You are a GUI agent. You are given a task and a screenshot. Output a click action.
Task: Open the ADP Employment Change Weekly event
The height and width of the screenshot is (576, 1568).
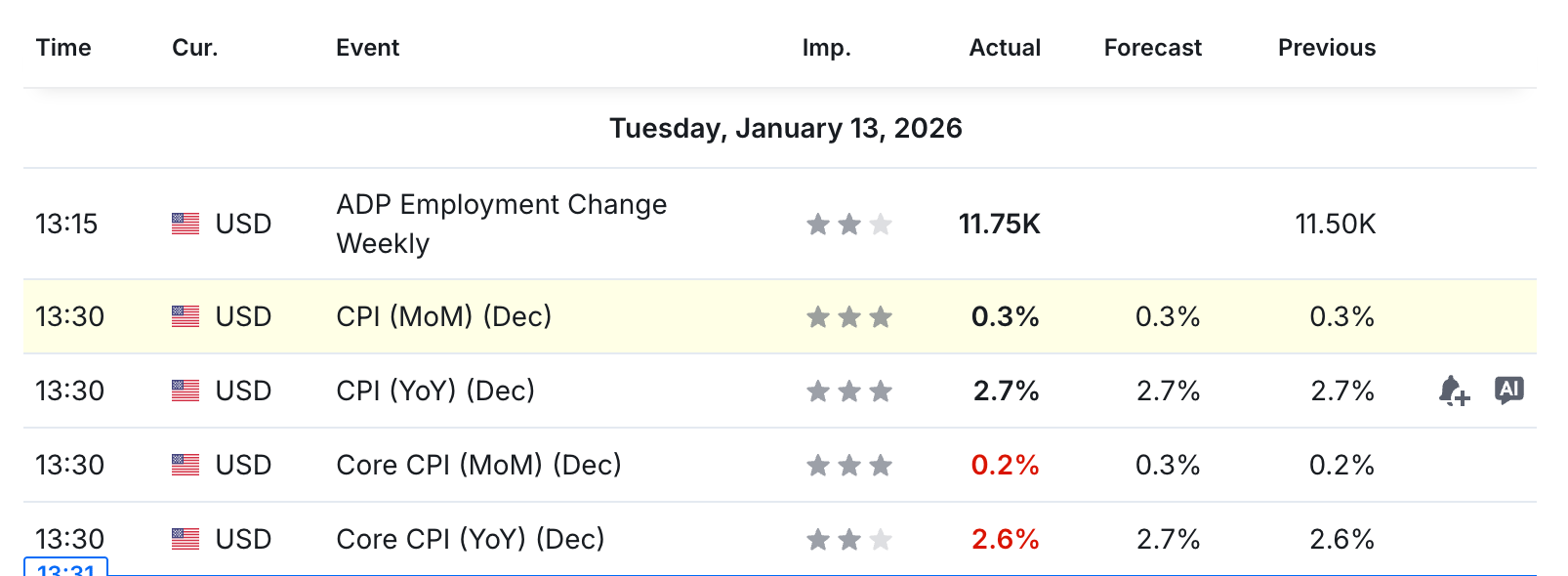[x=501, y=224]
